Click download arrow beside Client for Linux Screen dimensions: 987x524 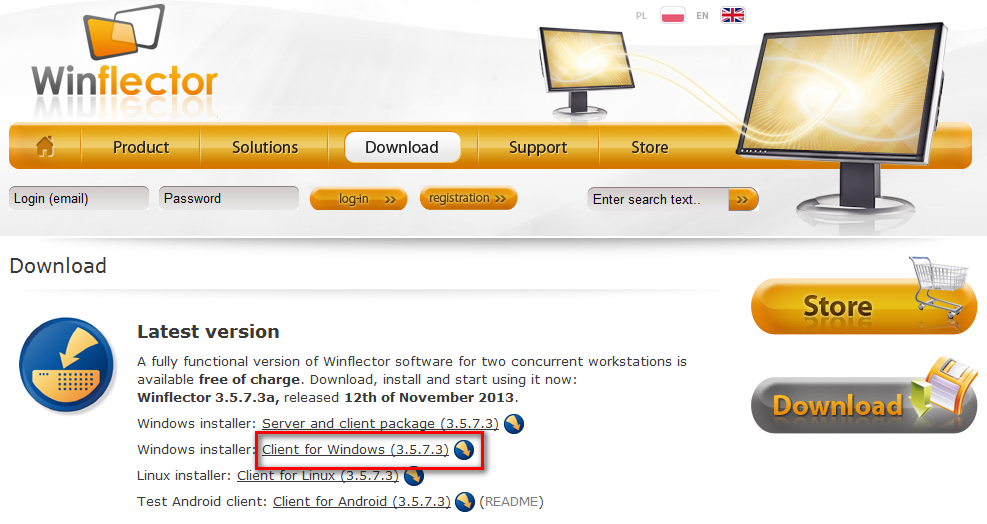[x=414, y=476]
